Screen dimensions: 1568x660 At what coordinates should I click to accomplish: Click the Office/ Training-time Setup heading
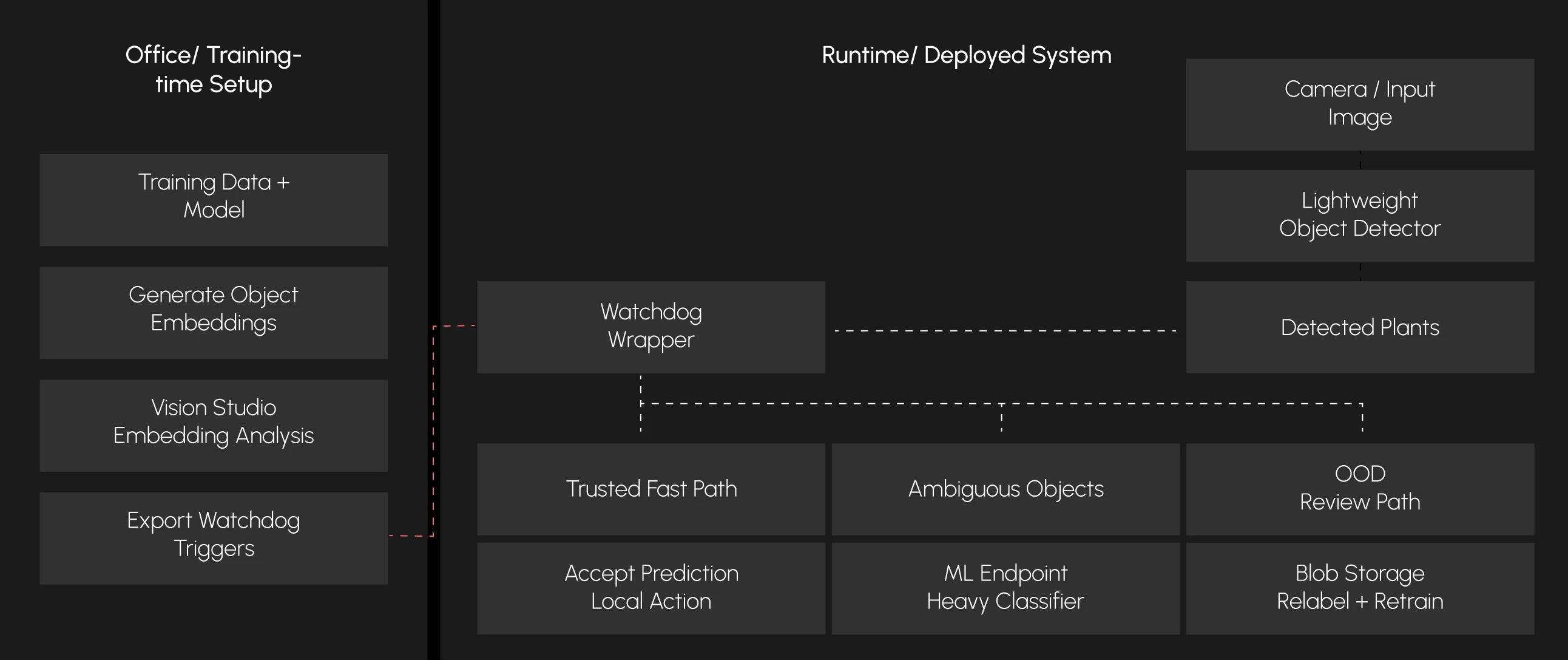pyautogui.click(x=214, y=69)
